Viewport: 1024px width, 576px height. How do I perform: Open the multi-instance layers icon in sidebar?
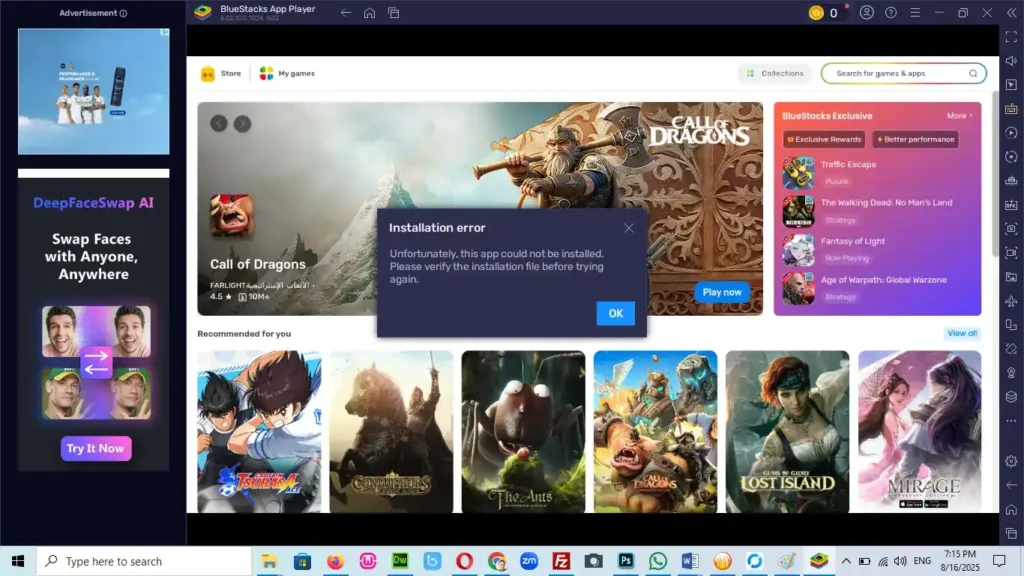(1011, 396)
